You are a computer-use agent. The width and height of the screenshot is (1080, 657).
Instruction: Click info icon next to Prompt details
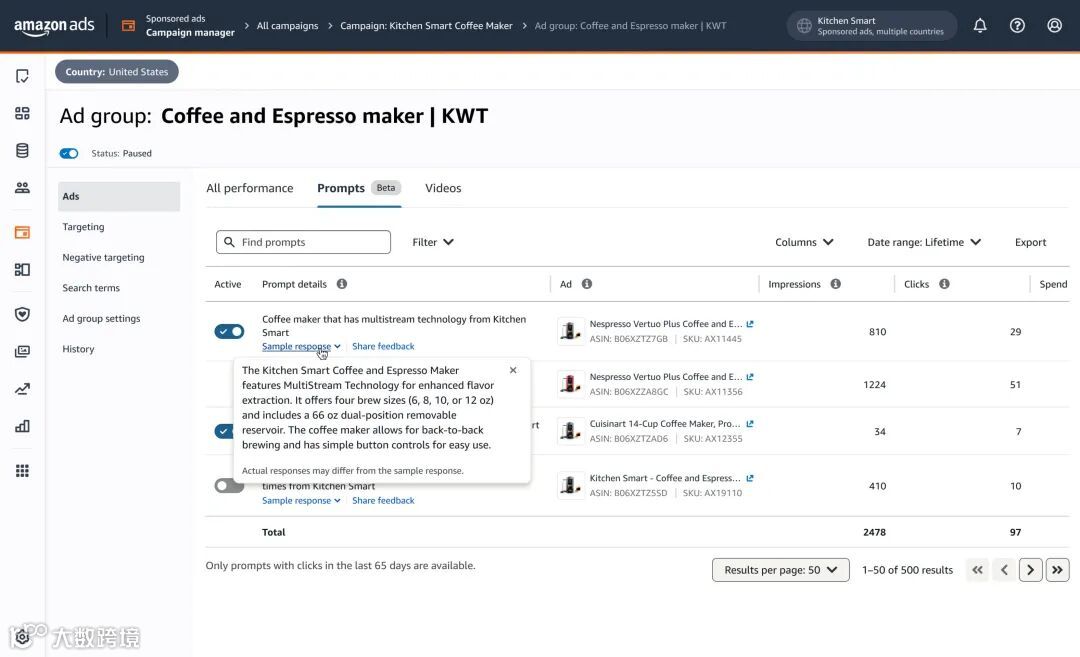pos(342,284)
